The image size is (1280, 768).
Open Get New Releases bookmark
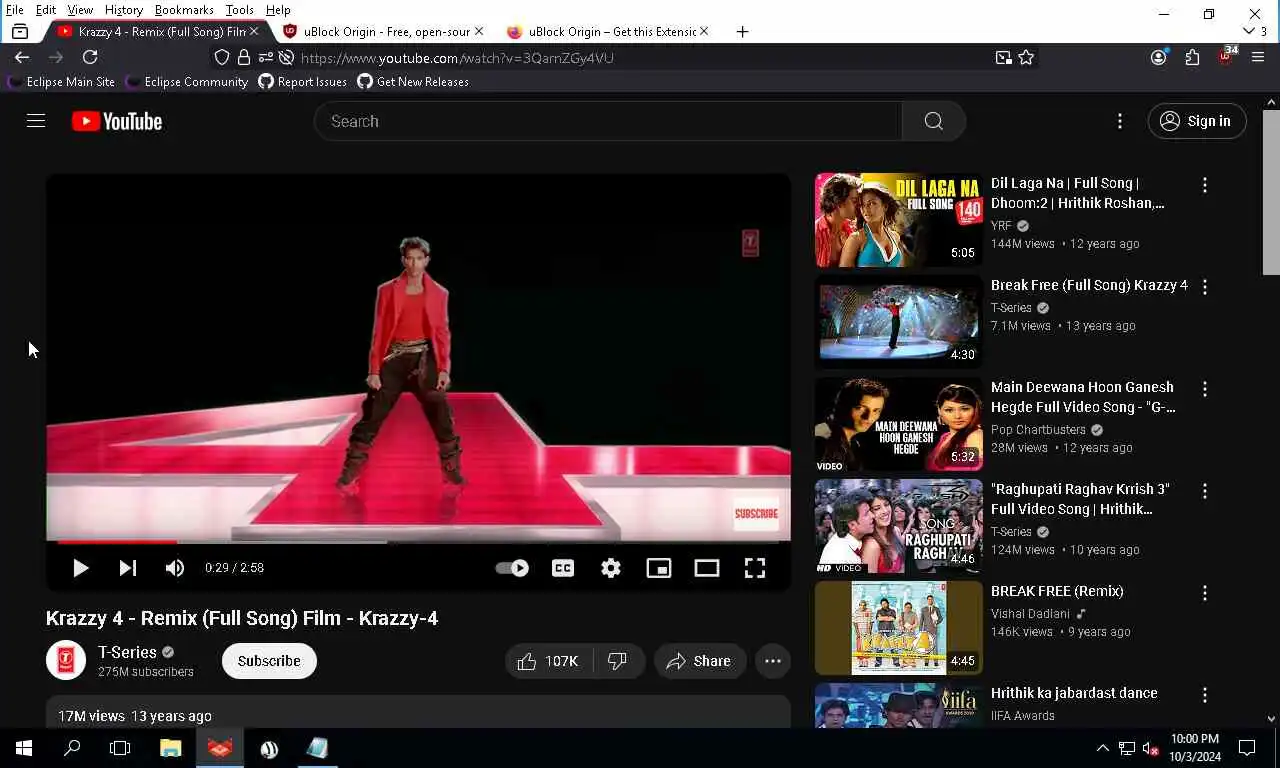pos(413,82)
